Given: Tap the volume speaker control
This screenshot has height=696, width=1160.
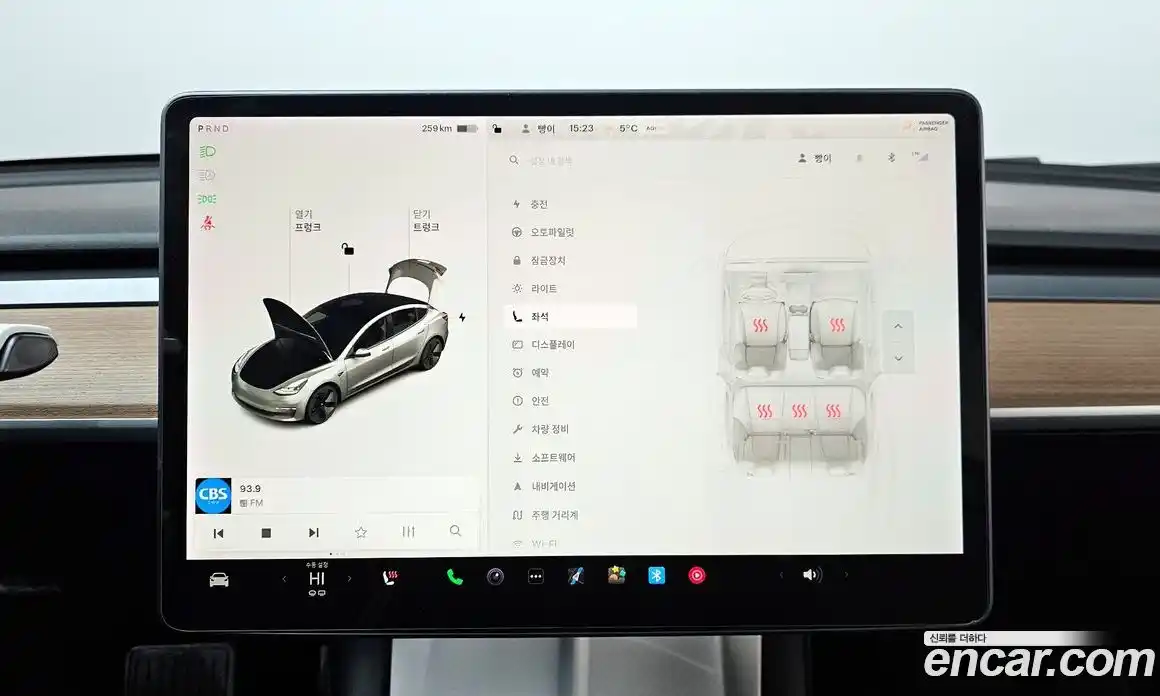Looking at the screenshot, I should coord(811,575).
